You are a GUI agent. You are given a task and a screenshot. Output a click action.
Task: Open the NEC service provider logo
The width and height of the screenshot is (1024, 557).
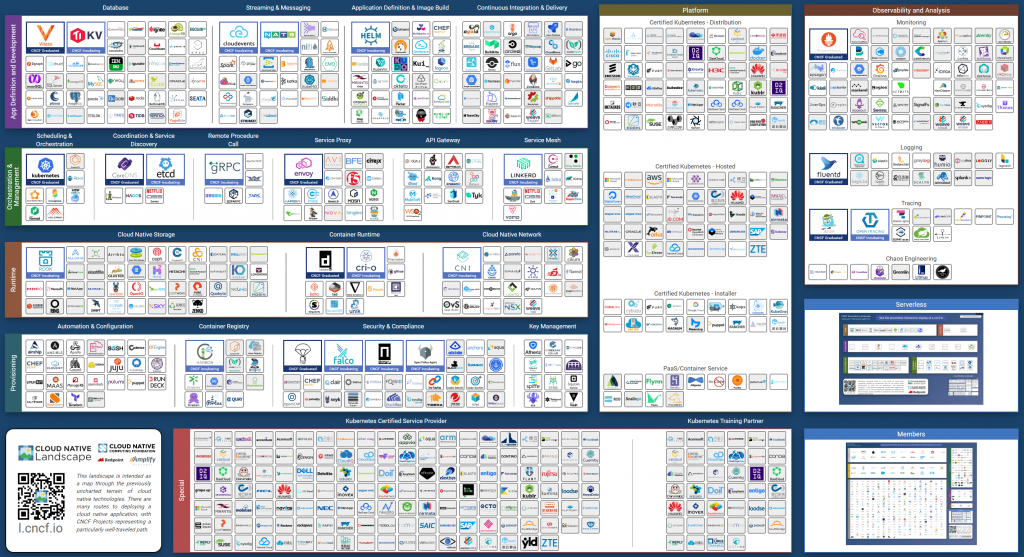click(325, 507)
